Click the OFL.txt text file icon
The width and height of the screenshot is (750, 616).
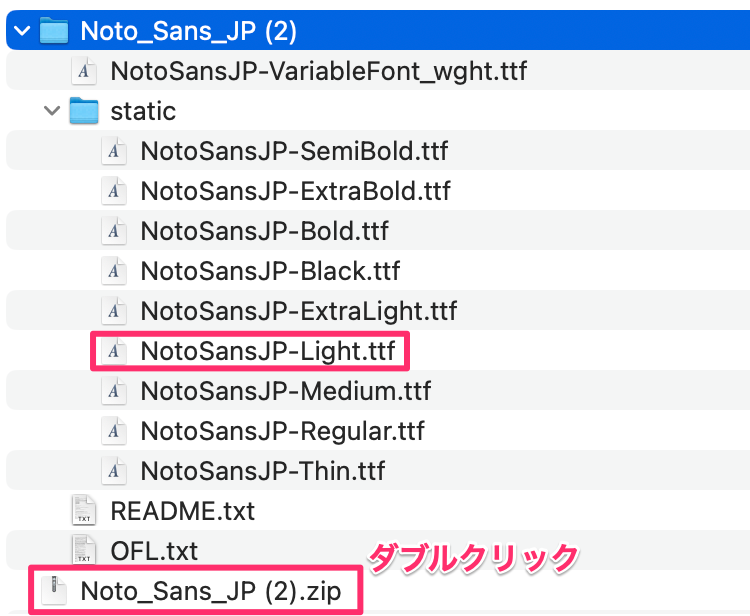pos(84,550)
